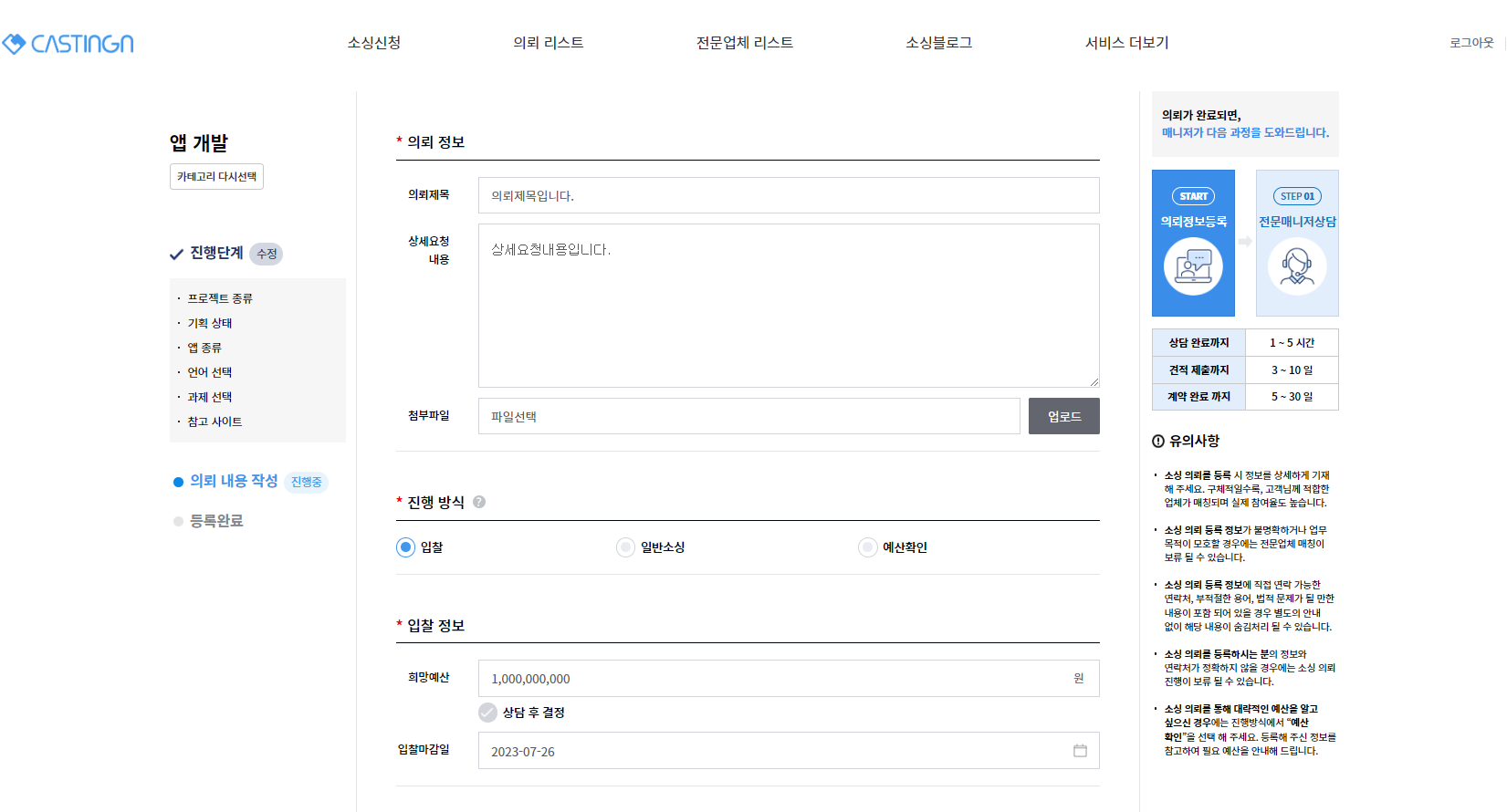Select the 일반소싱 radio option

coord(625,547)
